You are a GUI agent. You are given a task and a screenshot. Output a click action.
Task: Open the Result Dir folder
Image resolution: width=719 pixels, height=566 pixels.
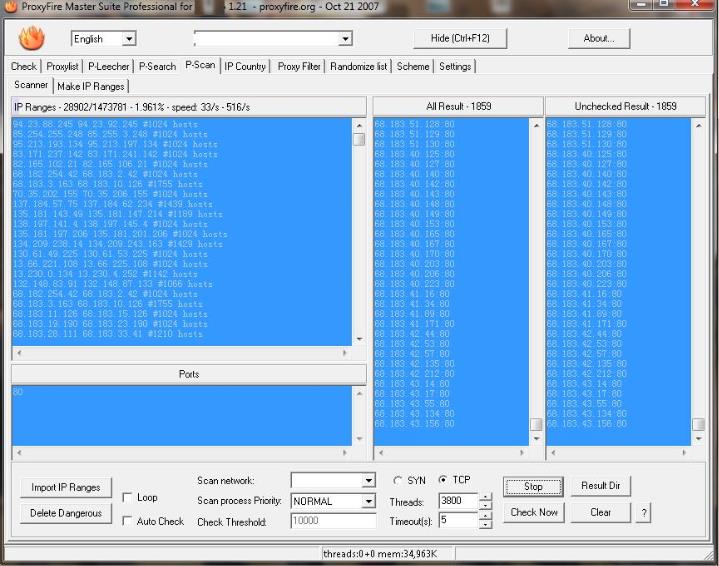pos(601,486)
